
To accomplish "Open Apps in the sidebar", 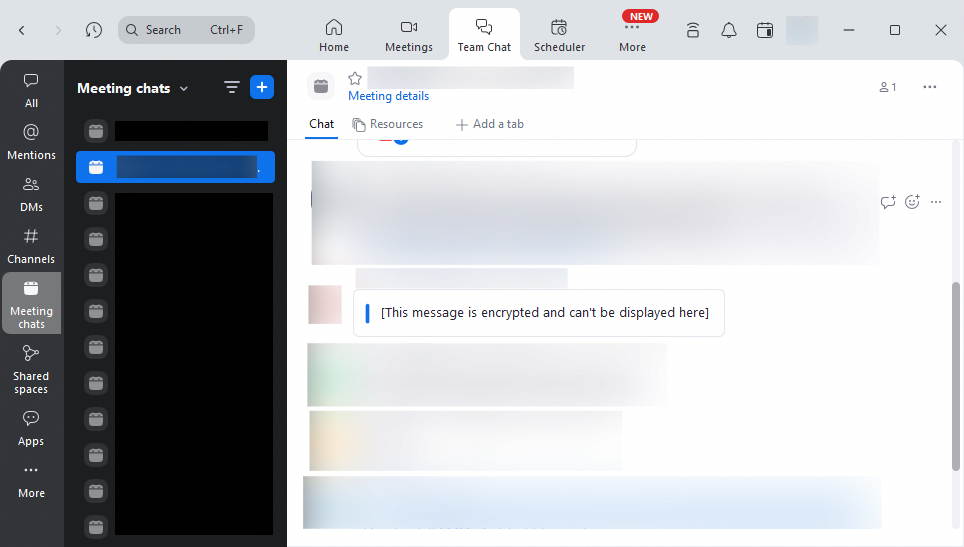I will 31,428.
